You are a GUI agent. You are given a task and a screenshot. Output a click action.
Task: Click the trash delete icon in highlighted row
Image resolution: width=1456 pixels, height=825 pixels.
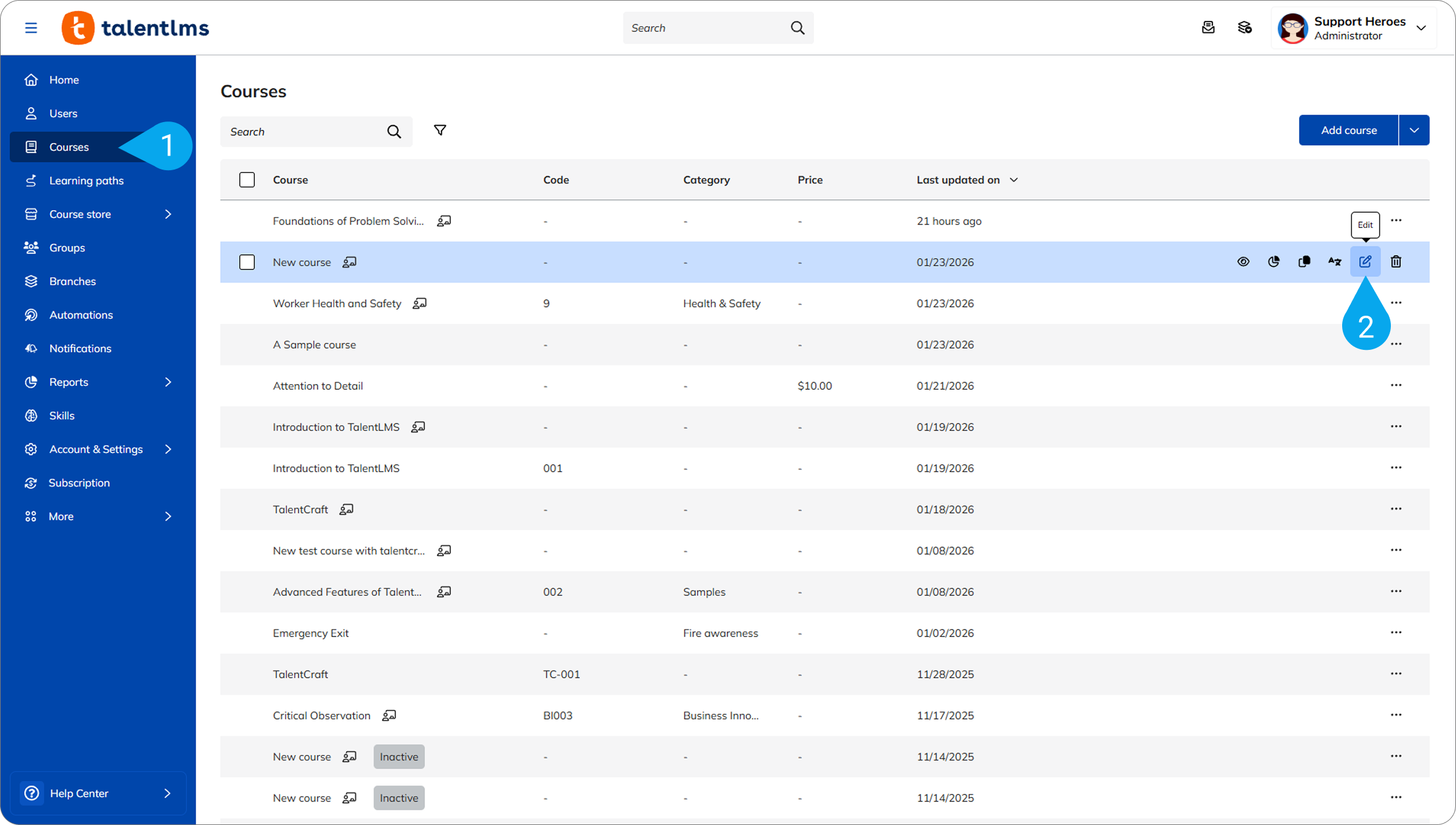tap(1396, 262)
